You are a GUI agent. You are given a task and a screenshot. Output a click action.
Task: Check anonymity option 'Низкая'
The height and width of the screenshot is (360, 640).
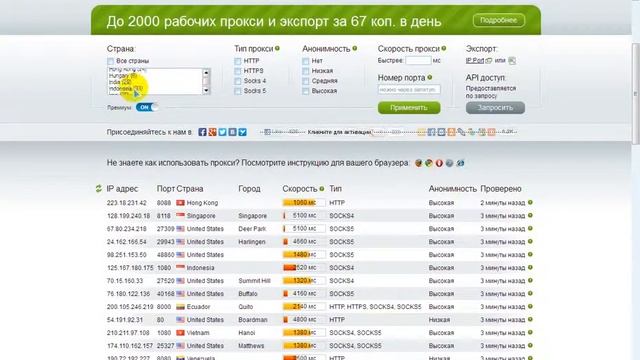pos(306,71)
